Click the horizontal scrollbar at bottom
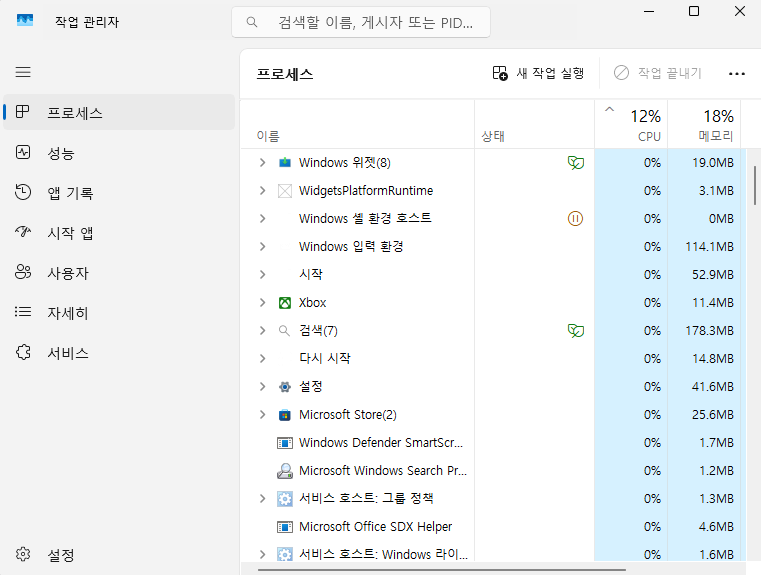The height and width of the screenshot is (575, 761). click(442, 570)
